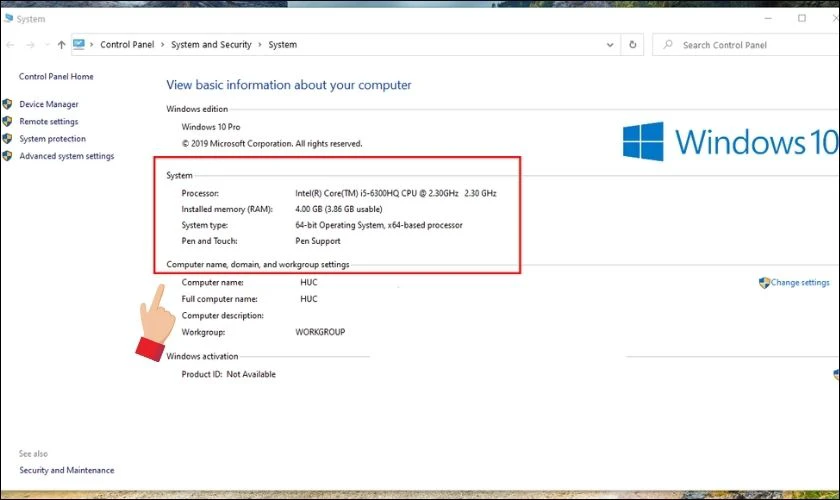Click the System protection shield icon
The width and height of the screenshot is (840, 500).
pos(8,139)
